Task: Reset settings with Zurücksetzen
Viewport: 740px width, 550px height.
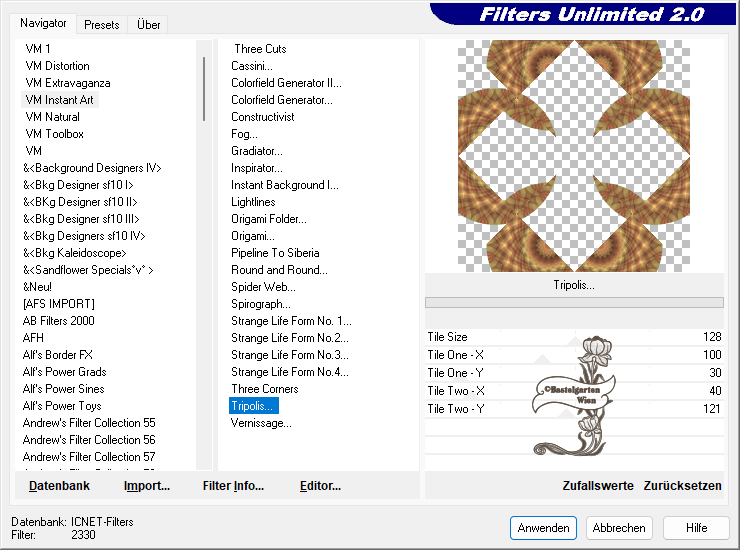Action: point(682,486)
